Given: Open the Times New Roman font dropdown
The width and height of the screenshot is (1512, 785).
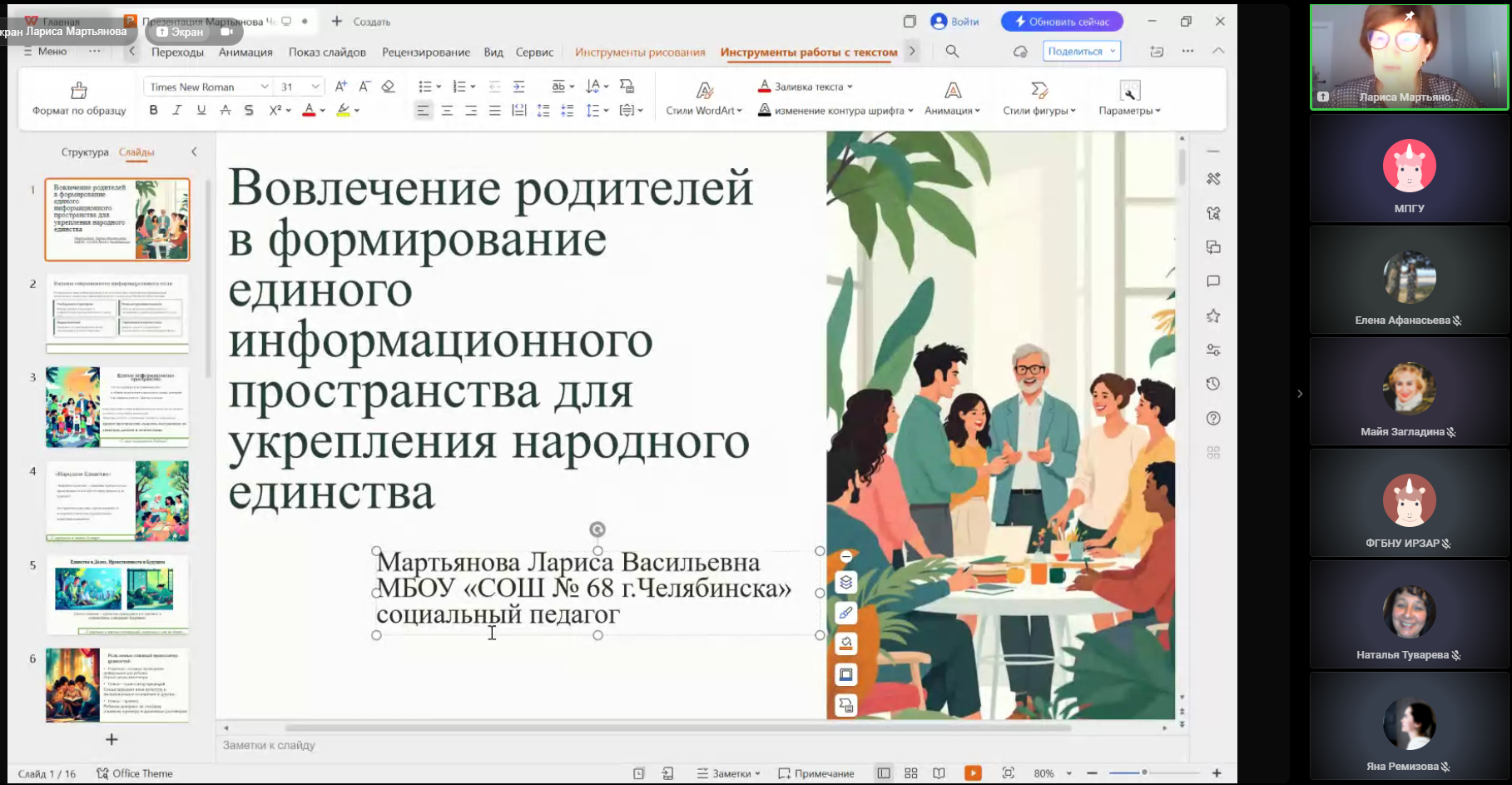Looking at the screenshot, I should coord(265,86).
